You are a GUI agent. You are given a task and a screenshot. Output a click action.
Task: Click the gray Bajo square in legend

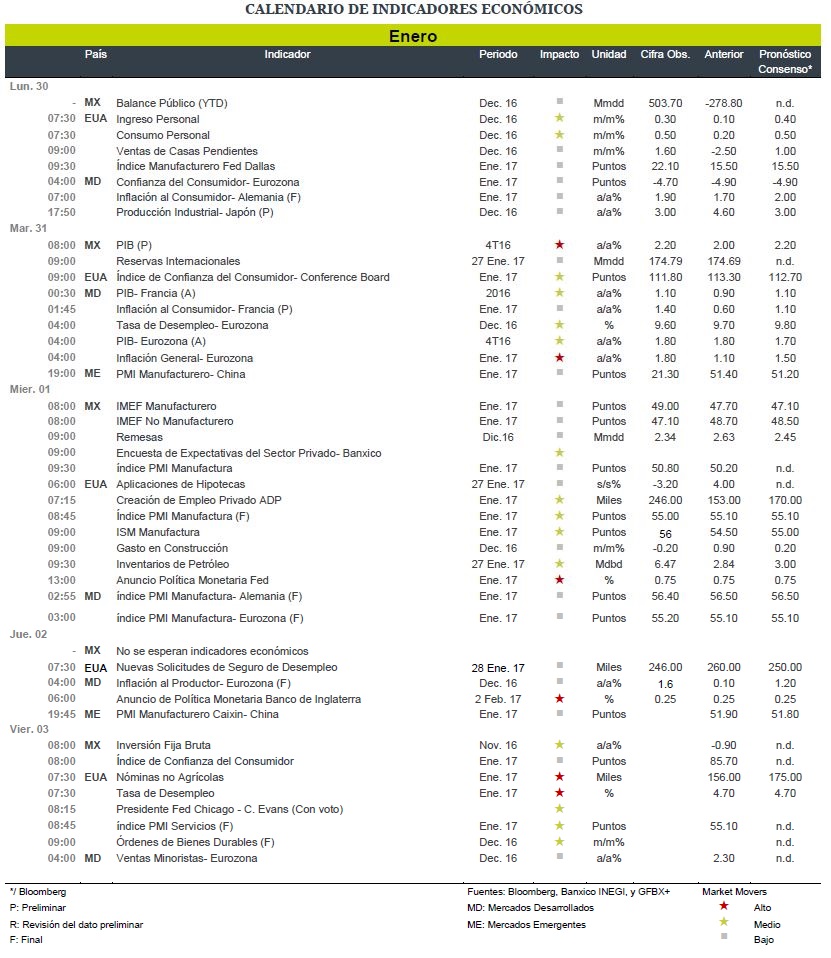[x=724, y=936]
